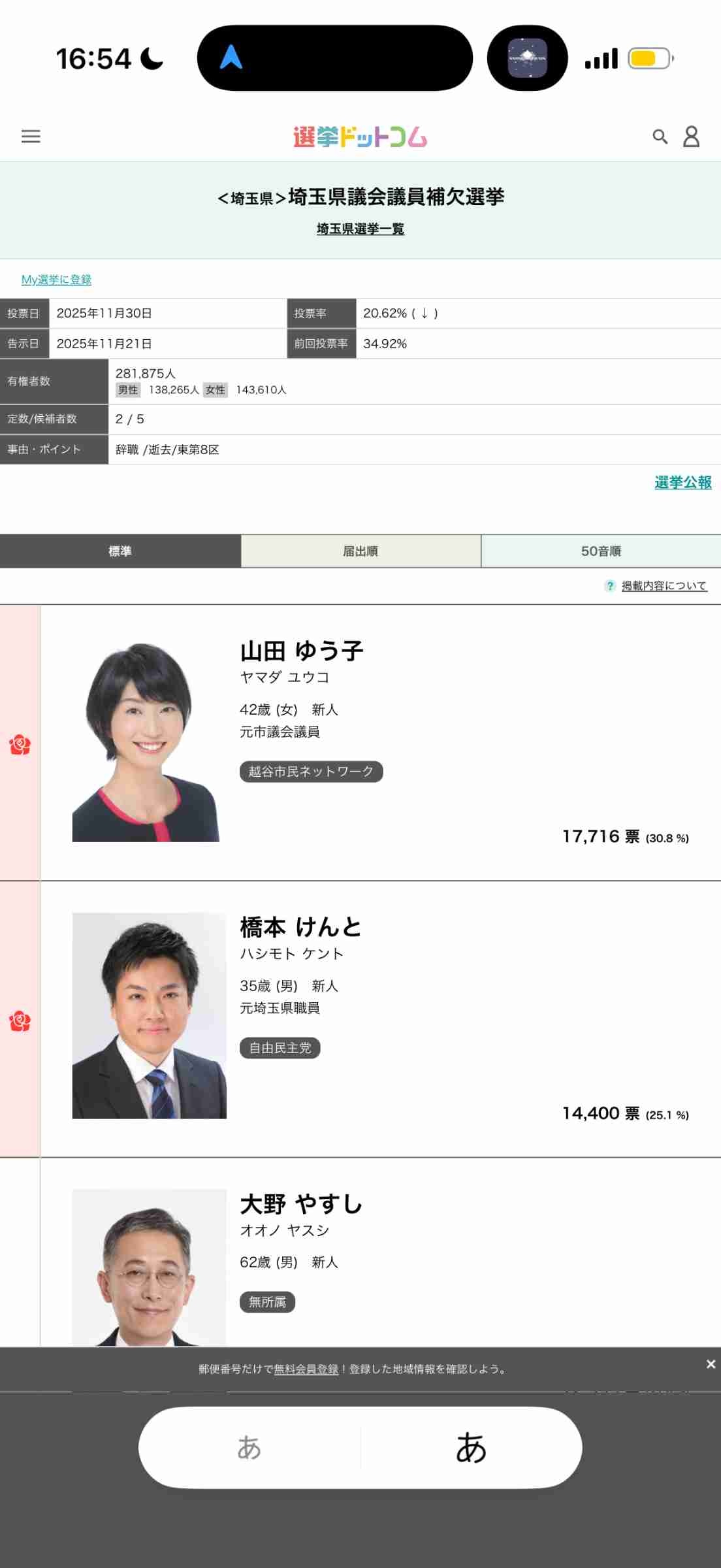Open the 埼玉県選挙一覧 link
This screenshot has height=1568, width=721.
click(360, 229)
